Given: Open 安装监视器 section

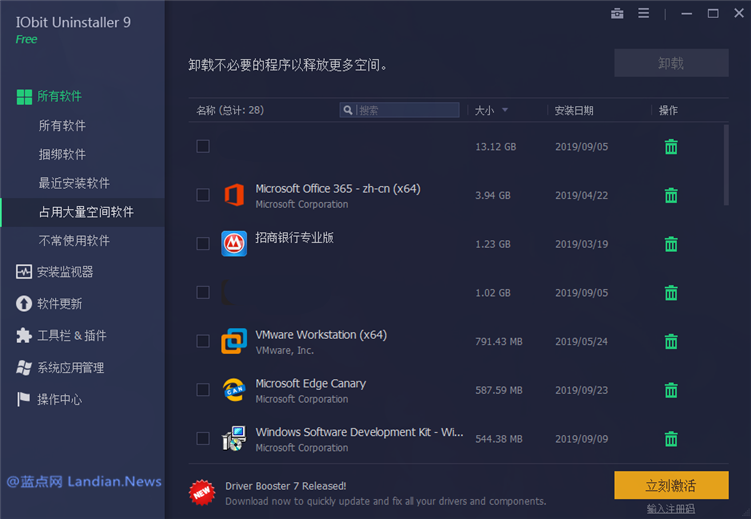Looking at the screenshot, I should 65,272.
